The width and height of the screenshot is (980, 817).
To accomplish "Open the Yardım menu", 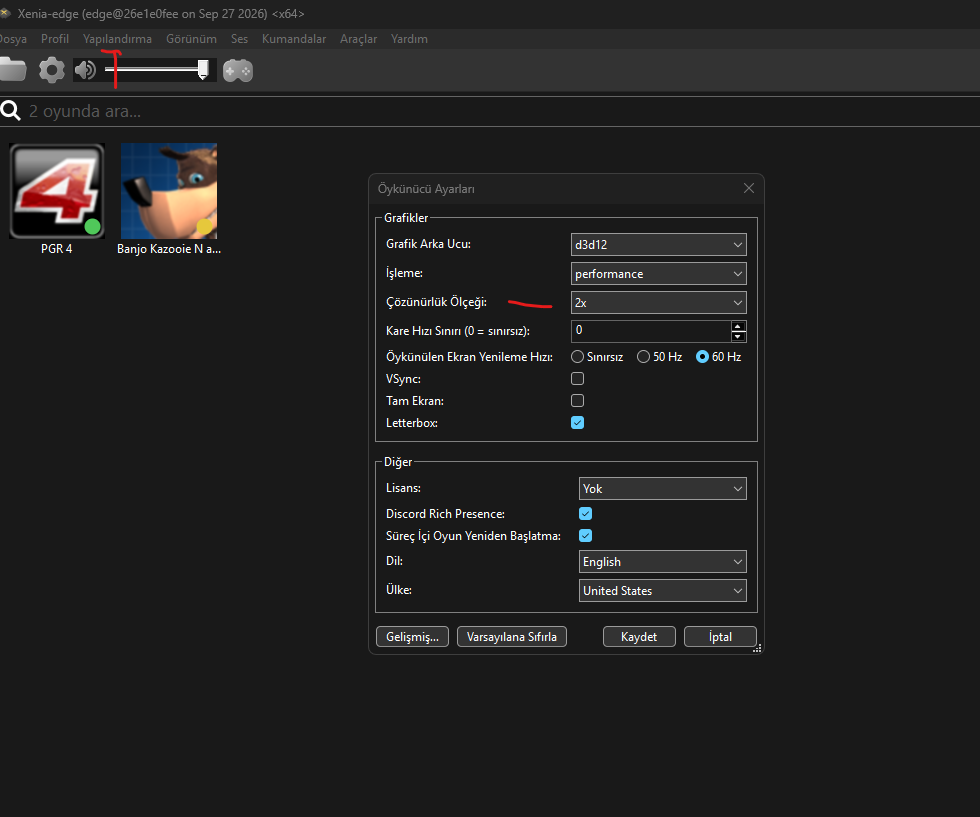I will 409,39.
